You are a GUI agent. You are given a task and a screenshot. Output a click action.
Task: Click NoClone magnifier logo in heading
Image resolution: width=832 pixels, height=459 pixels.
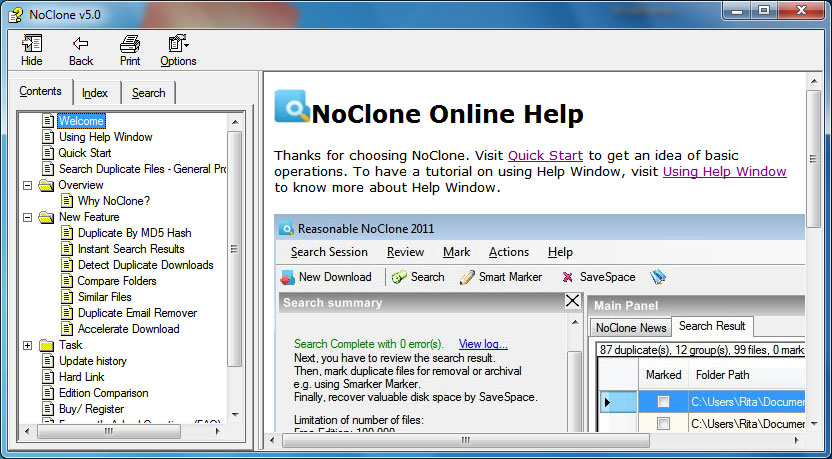292,106
